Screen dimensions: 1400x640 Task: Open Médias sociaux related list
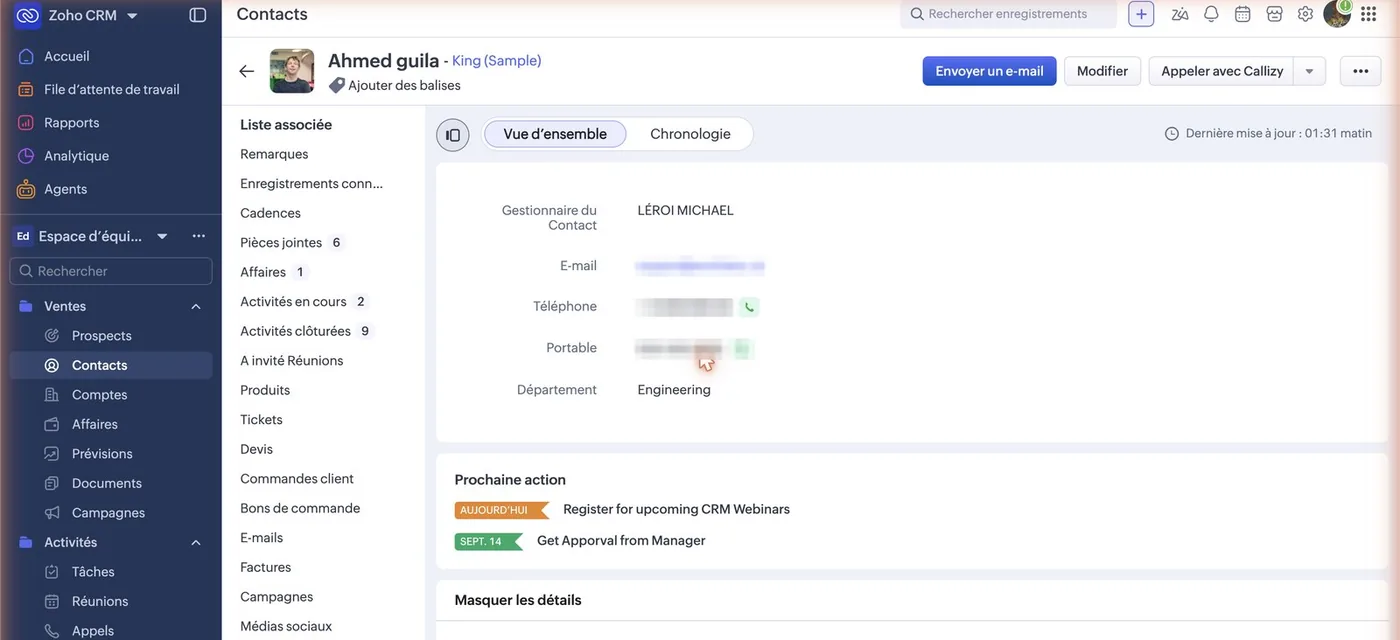pyautogui.click(x=286, y=626)
